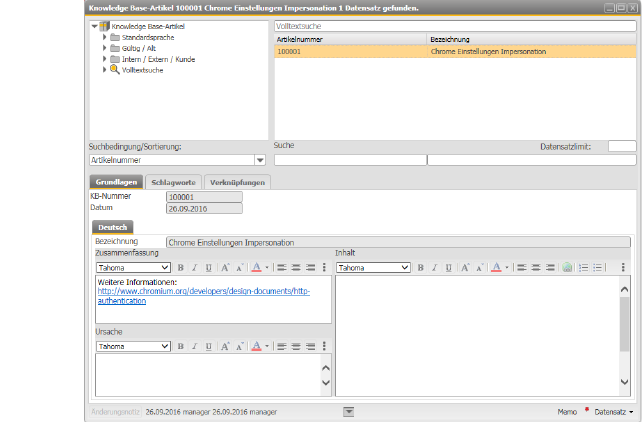This screenshot has height=422, width=642.
Task: Switch to the Schlagworte tab
Action: tap(173, 182)
